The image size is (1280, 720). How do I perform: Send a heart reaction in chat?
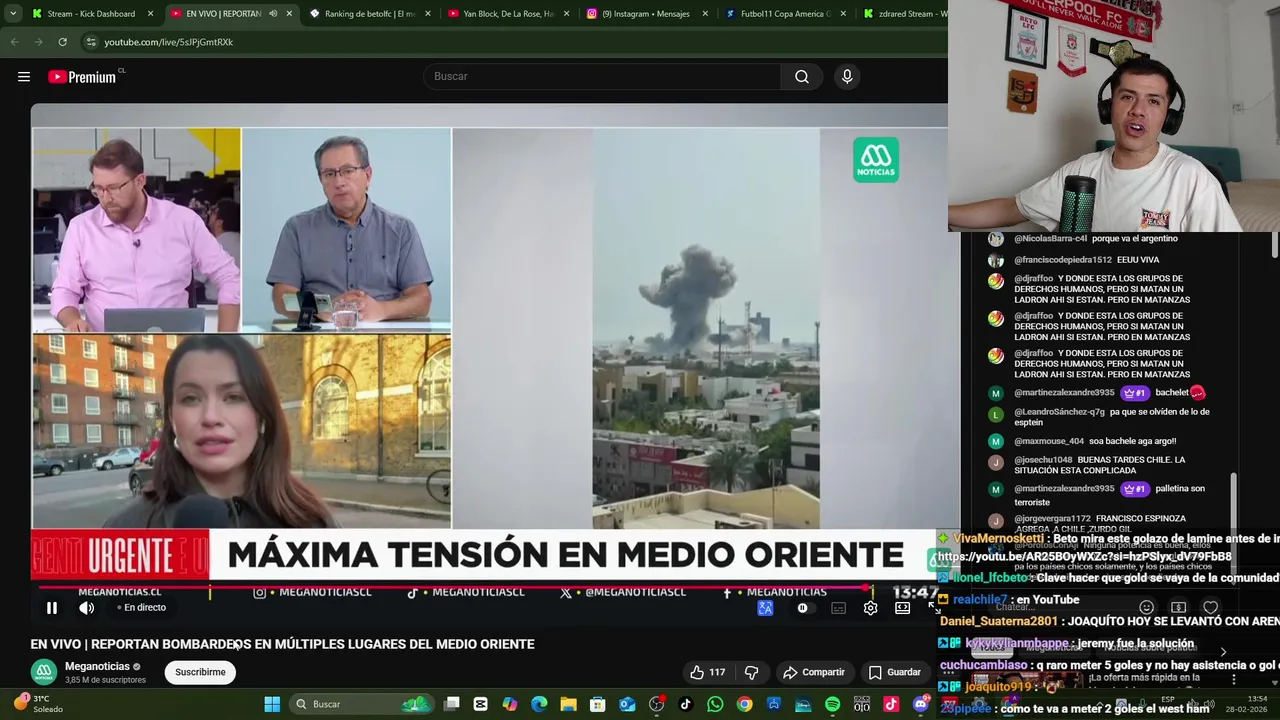click(1211, 607)
